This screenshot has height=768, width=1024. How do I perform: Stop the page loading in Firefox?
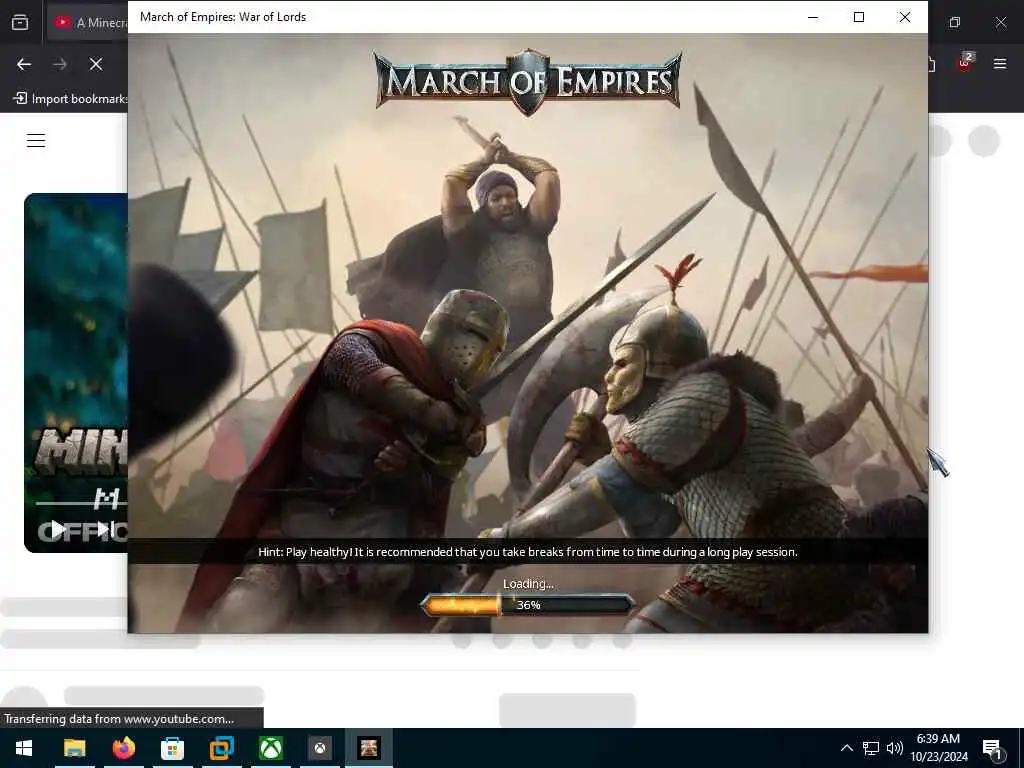(96, 64)
